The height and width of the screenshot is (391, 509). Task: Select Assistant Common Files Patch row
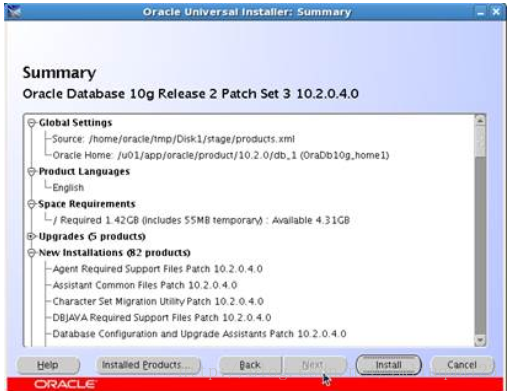point(145,285)
